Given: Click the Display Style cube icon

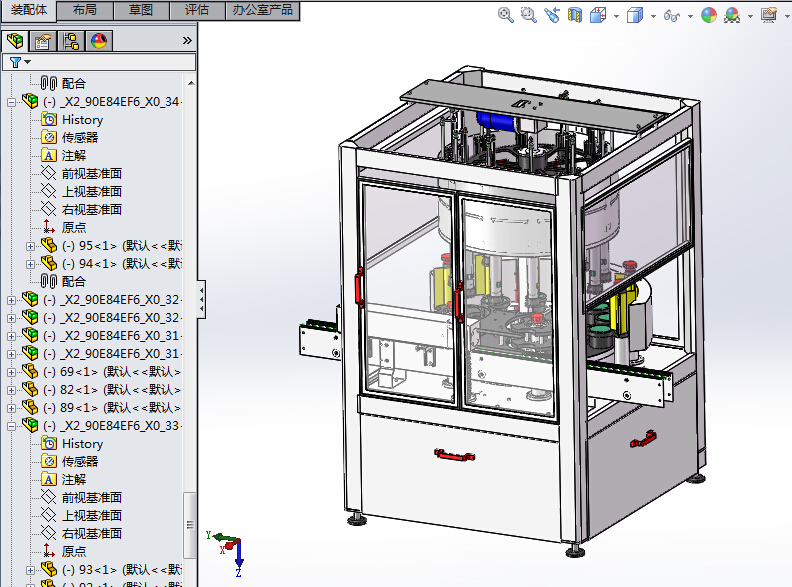Looking at the screenshot, I should click(x=635, y=15).
